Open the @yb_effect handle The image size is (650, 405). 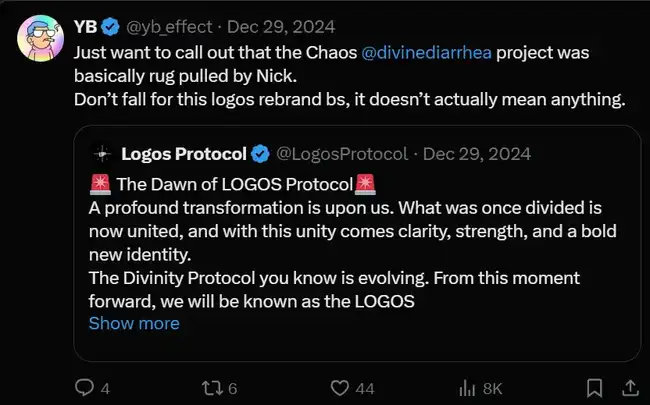pyautogui.click(x=164, y=25)
